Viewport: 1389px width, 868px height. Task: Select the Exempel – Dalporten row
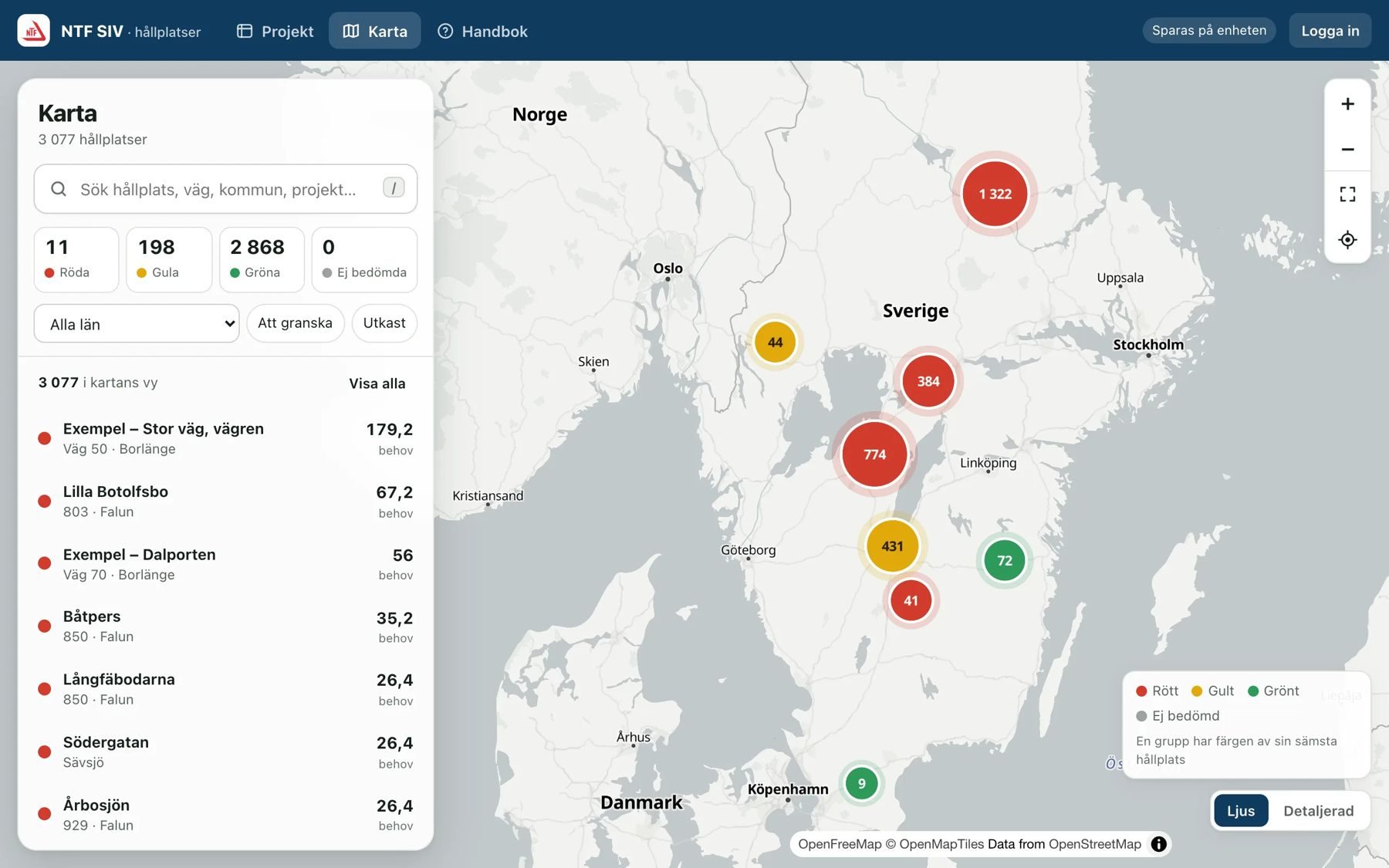pos(225,564)
